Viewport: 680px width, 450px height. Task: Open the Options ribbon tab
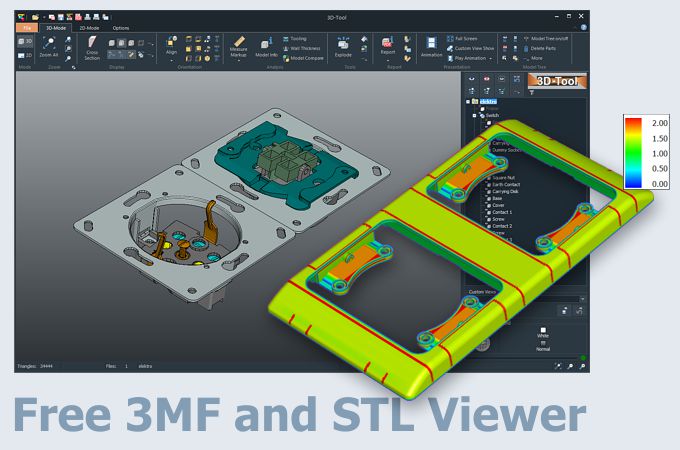coord(120,28)
